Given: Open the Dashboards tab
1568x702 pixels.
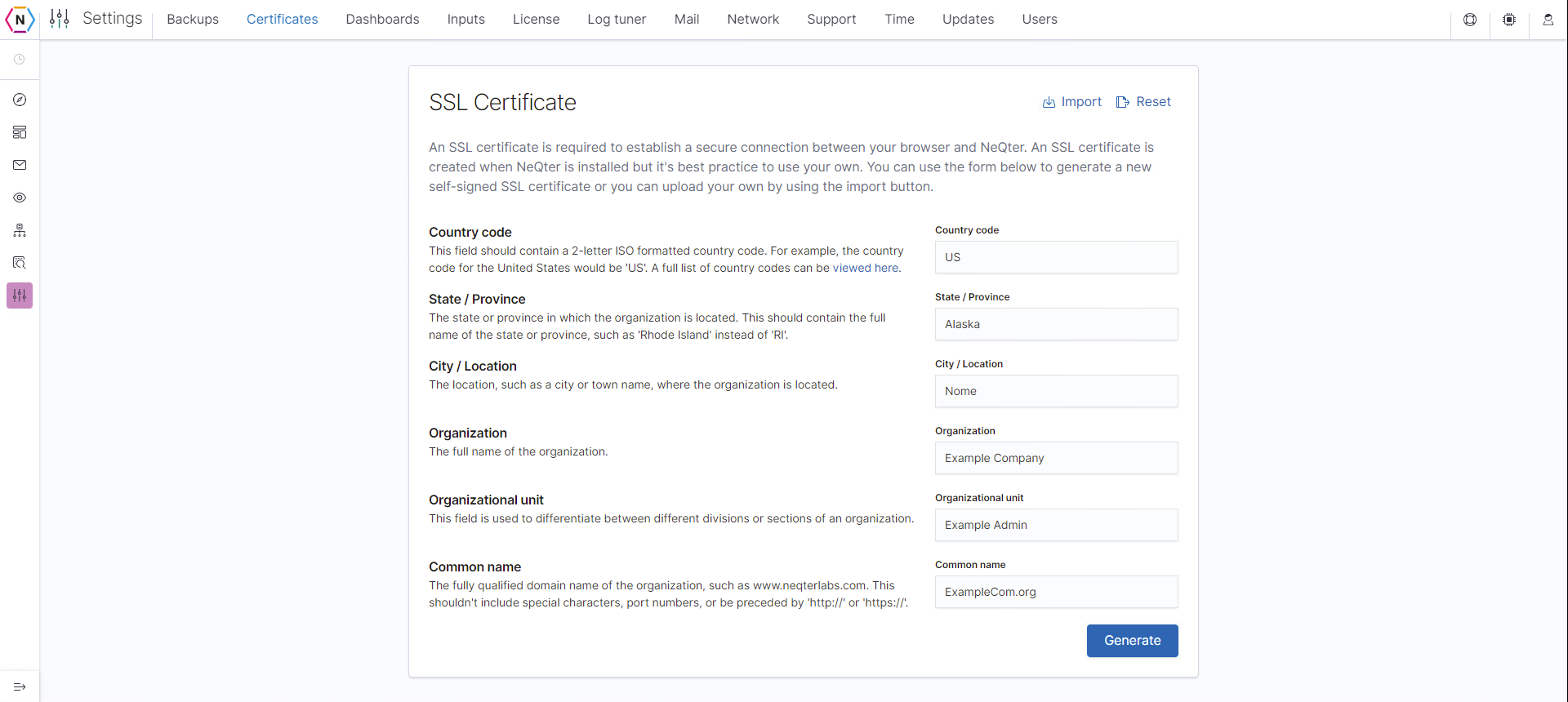Looking at the screenshot, I should 382,20.
